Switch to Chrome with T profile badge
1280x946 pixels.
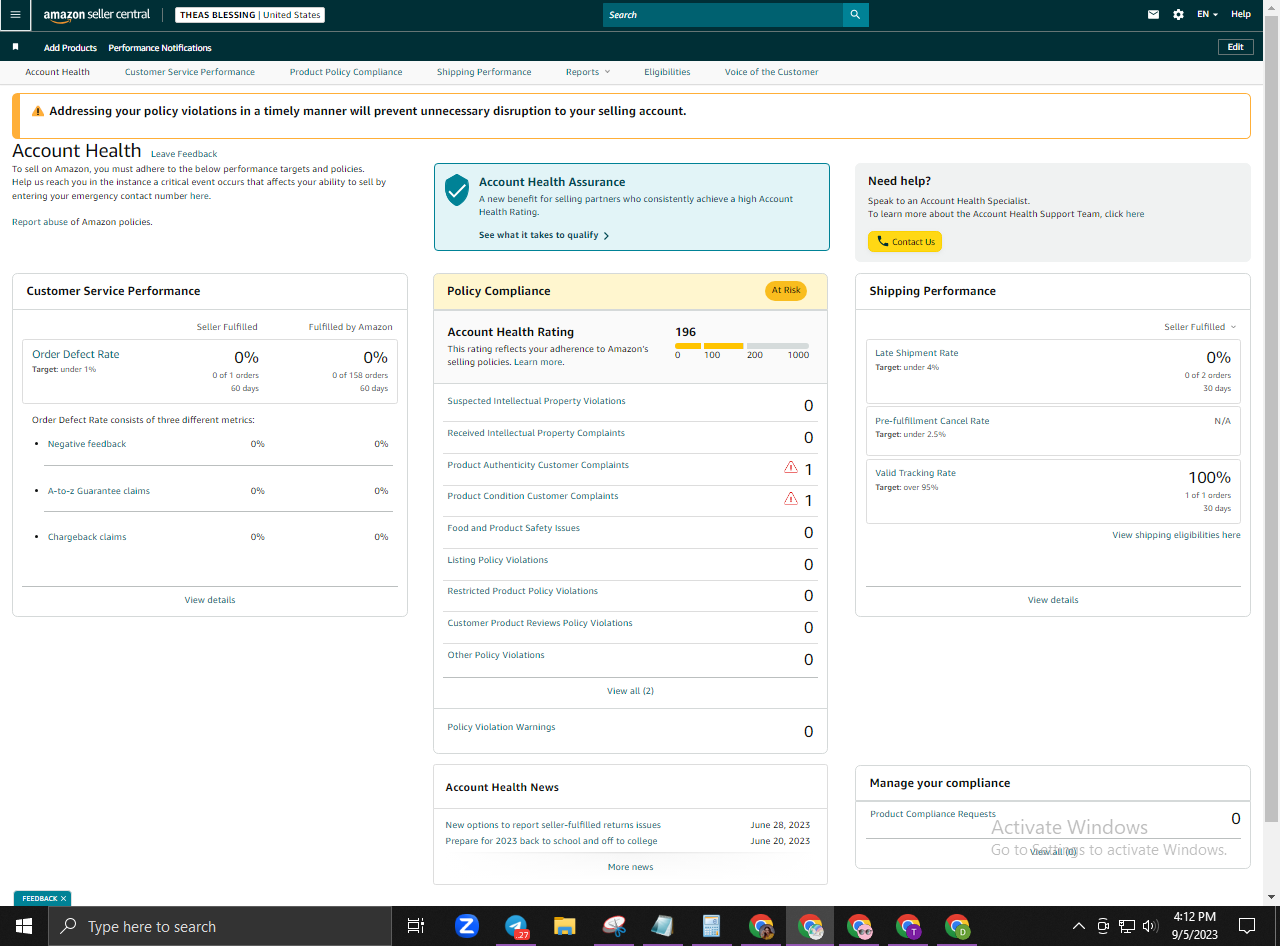pos(908,926)
